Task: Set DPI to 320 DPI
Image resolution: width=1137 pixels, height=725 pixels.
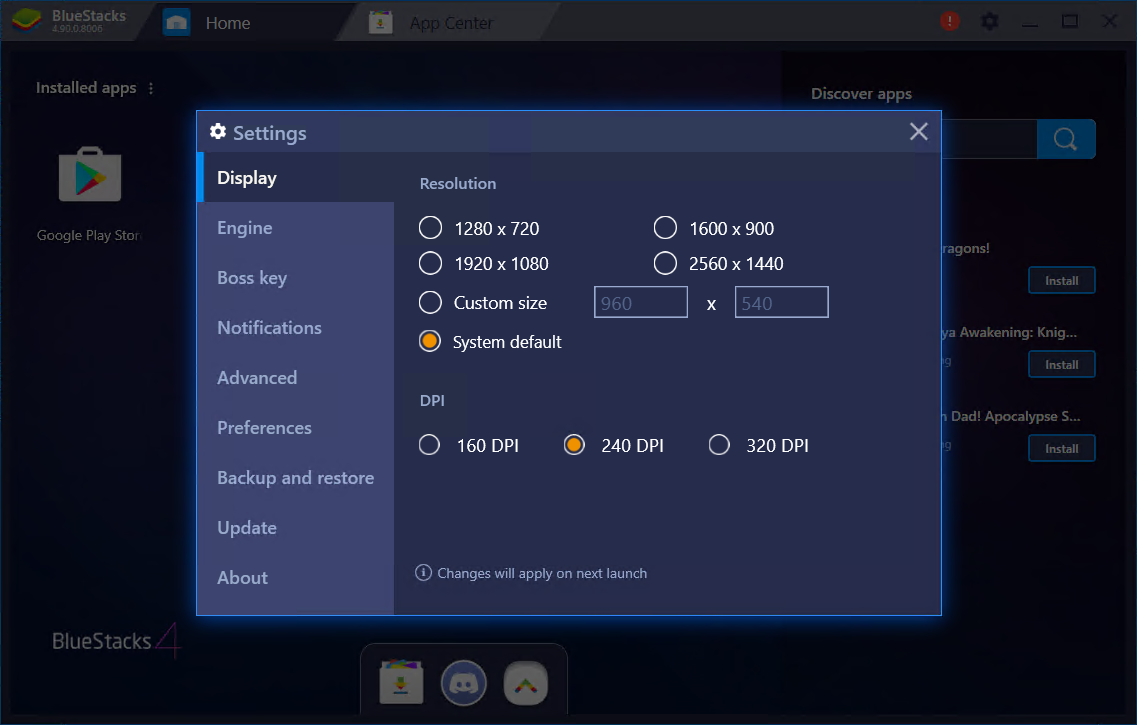Action: (x=719, y=444)
